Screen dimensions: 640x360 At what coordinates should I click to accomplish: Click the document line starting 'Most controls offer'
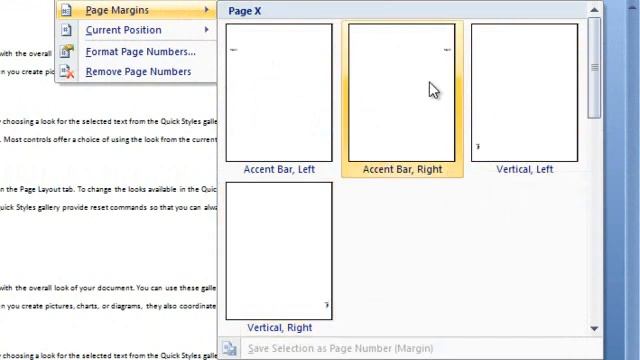pos(108,140)
